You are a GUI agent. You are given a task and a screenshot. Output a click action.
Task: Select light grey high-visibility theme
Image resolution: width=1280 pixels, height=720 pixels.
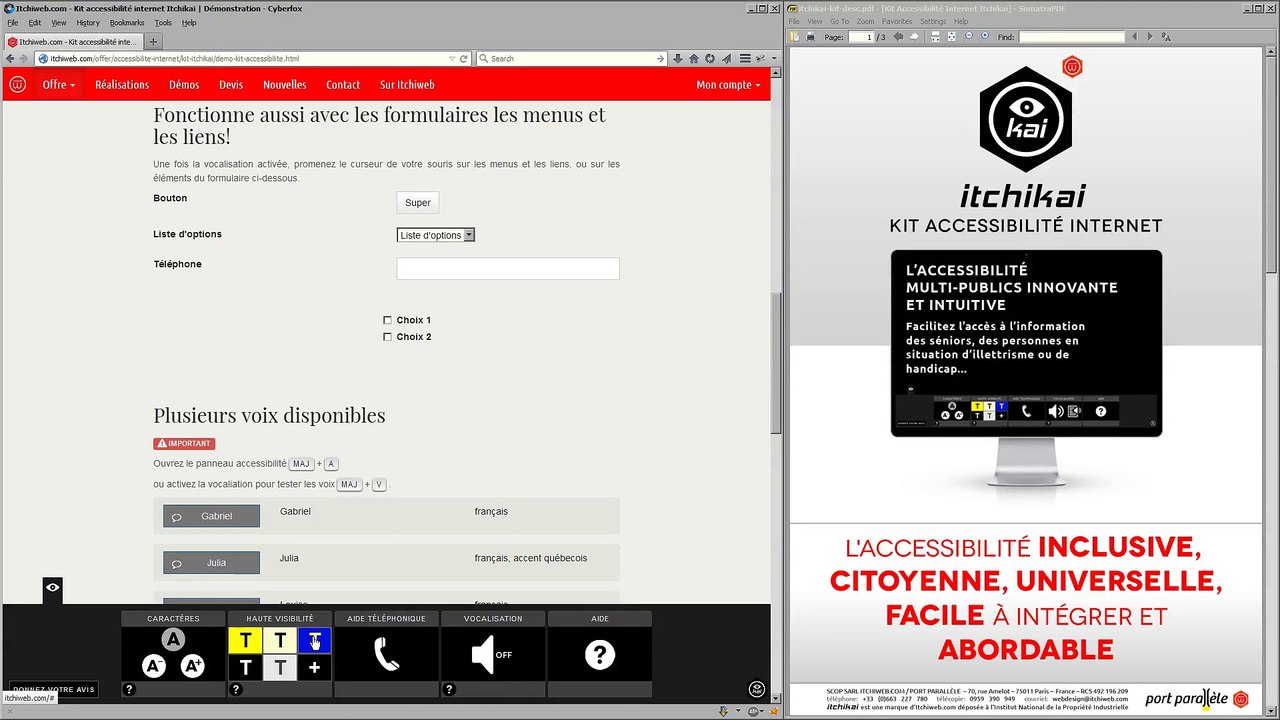coord(280,667)
